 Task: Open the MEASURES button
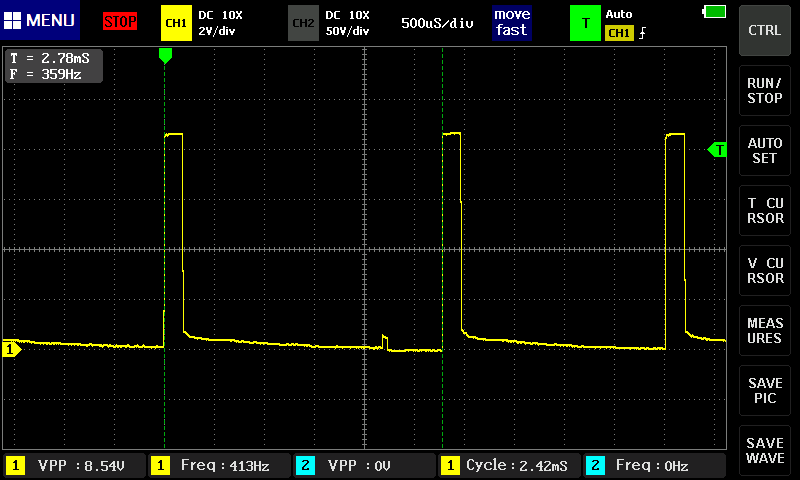tap(764, 331)
